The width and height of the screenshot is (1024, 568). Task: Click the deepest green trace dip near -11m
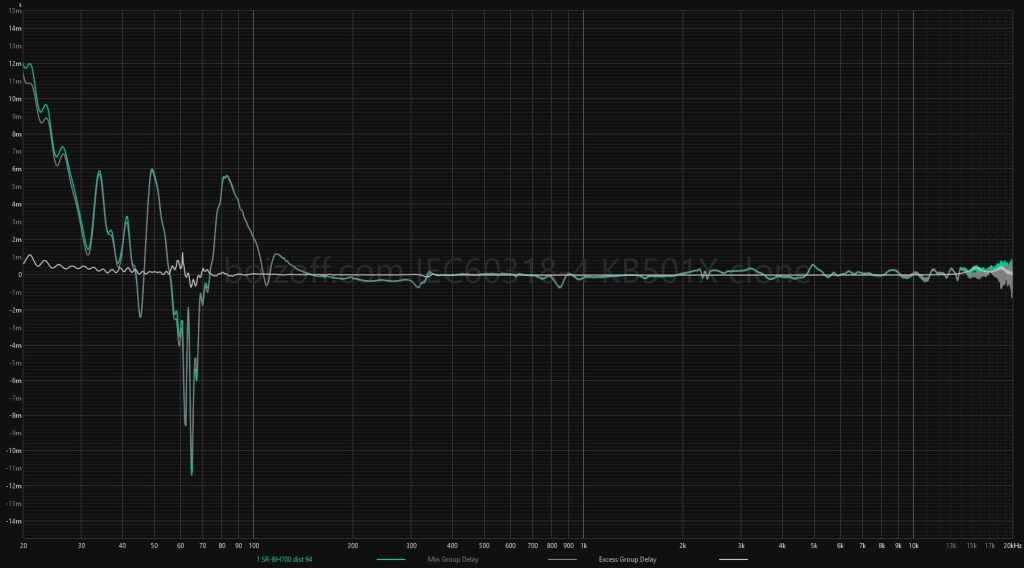[191, 473]
